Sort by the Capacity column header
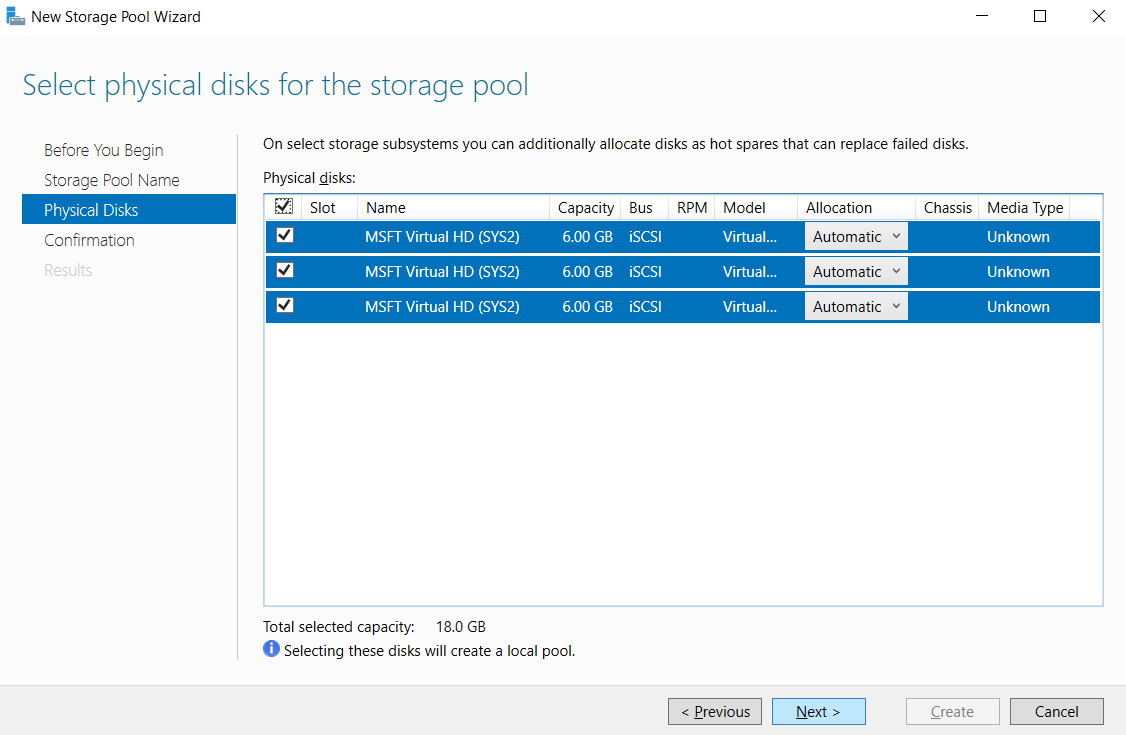 tap(586, 207)
